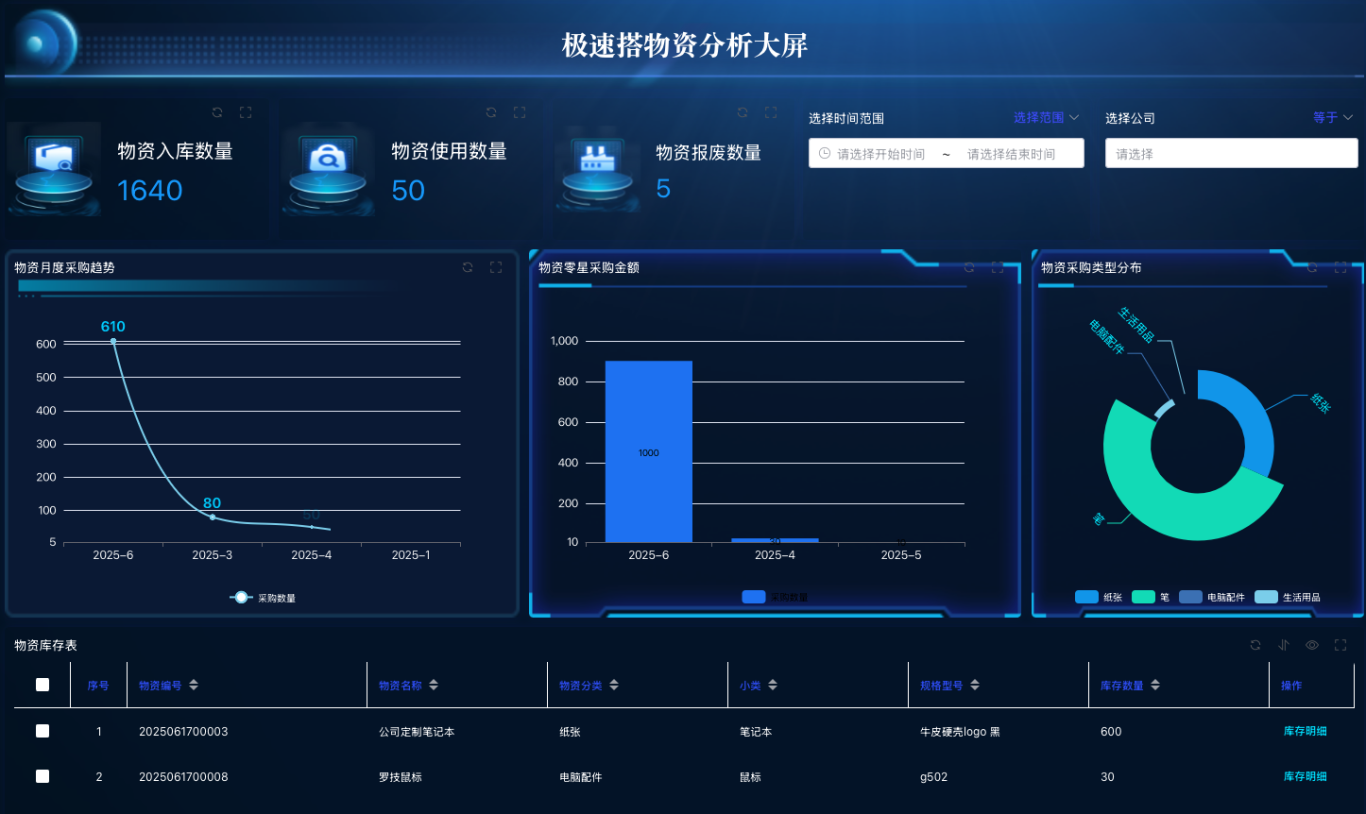Refresh the 物资使用数量 card

491,112
